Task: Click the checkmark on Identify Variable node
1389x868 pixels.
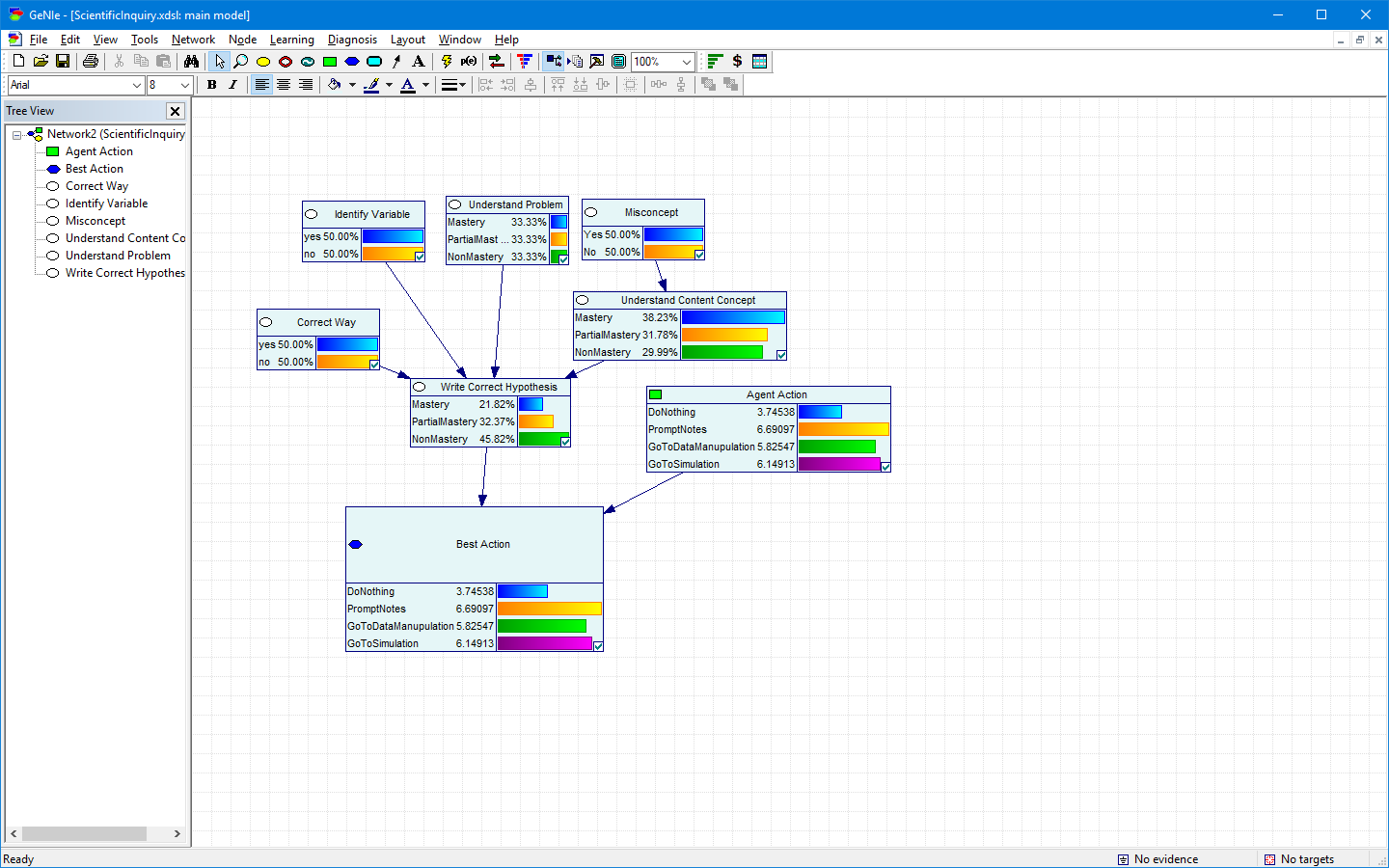Action: (420, 257)
